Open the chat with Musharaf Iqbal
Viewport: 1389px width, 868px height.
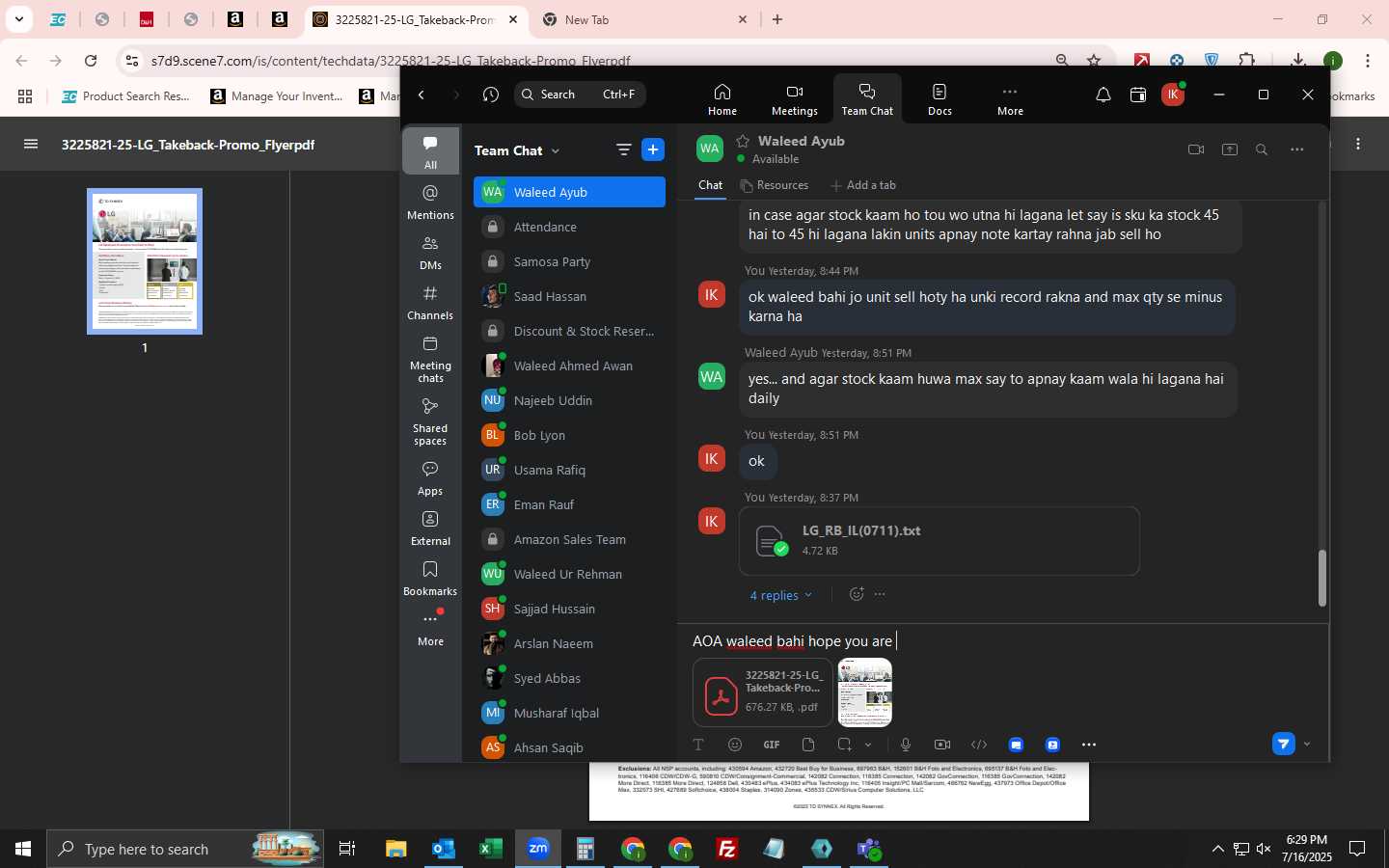[569, 713]
